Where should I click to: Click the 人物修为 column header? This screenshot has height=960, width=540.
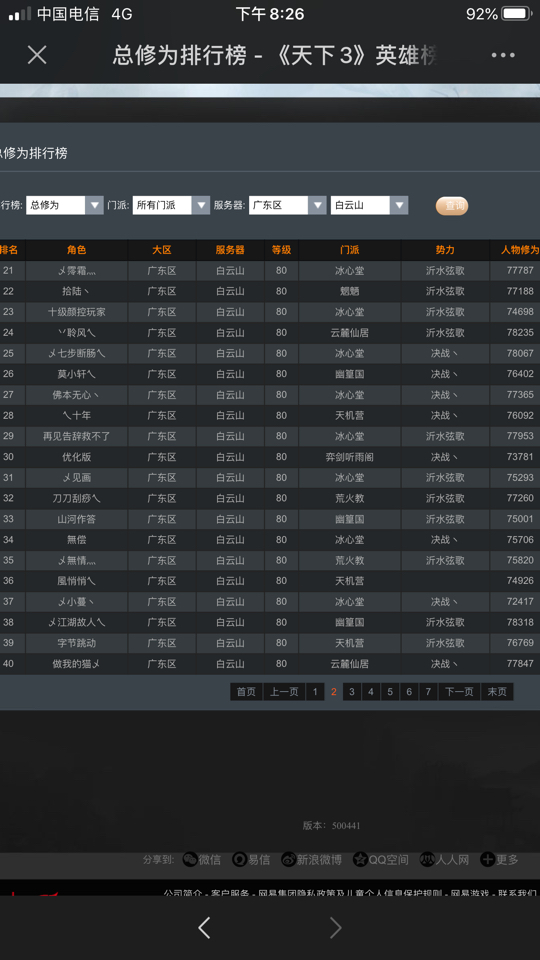[x=520, y=250]
